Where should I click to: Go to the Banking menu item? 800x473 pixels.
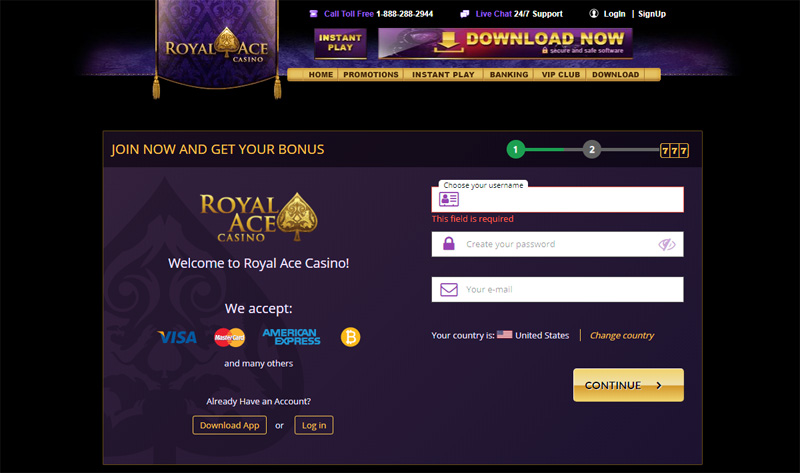point(509,74)
